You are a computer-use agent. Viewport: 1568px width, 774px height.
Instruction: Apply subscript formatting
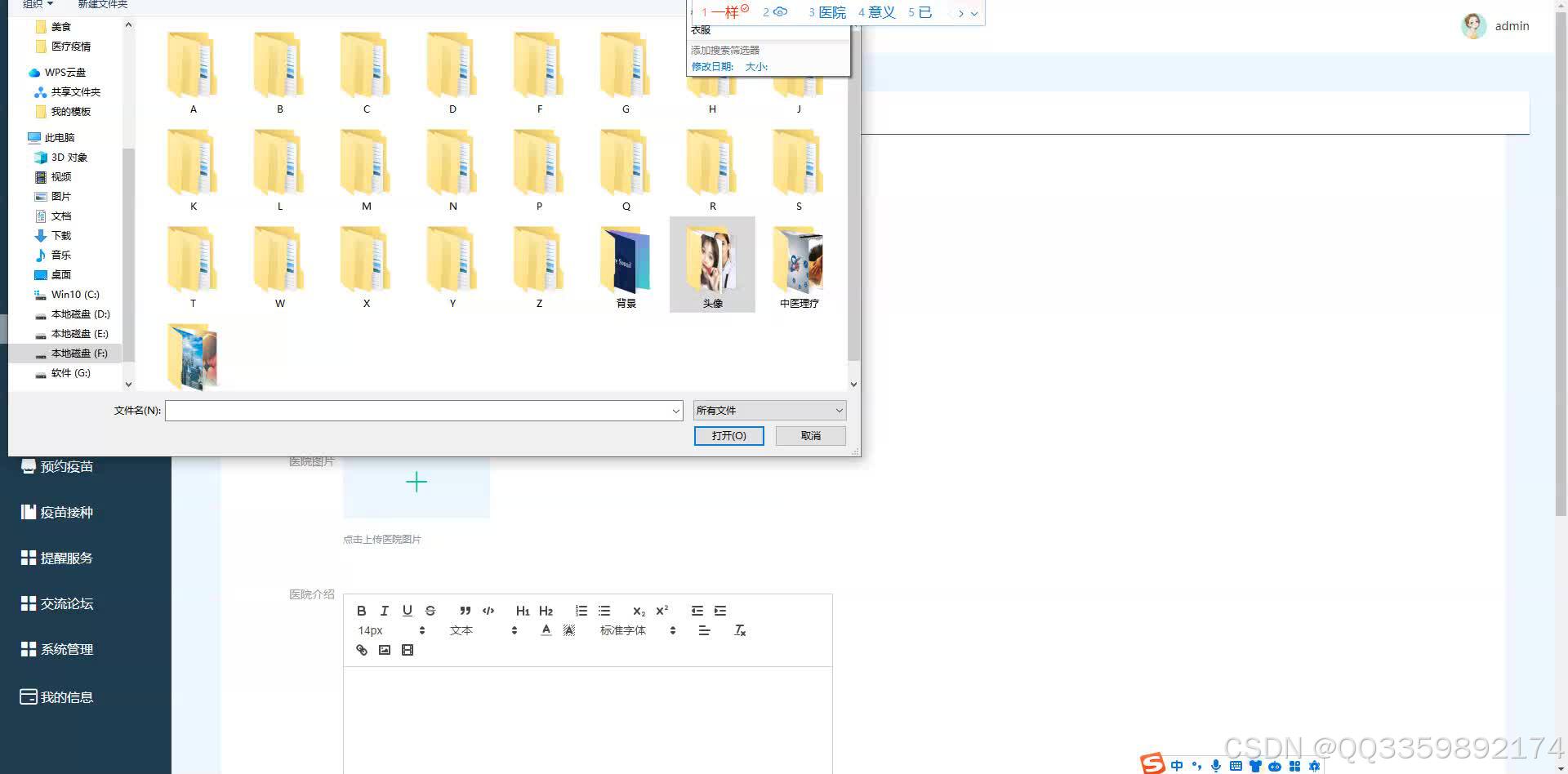coord(639,611)
